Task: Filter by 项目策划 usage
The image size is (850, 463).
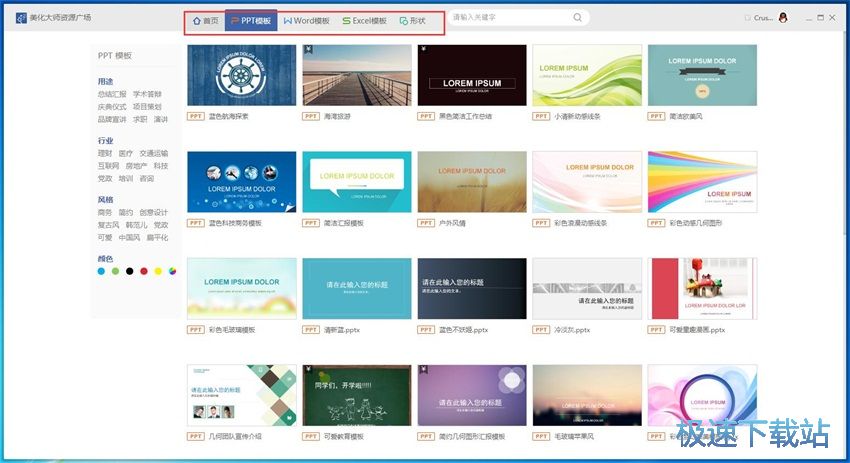Action: (x=147, y=107)
